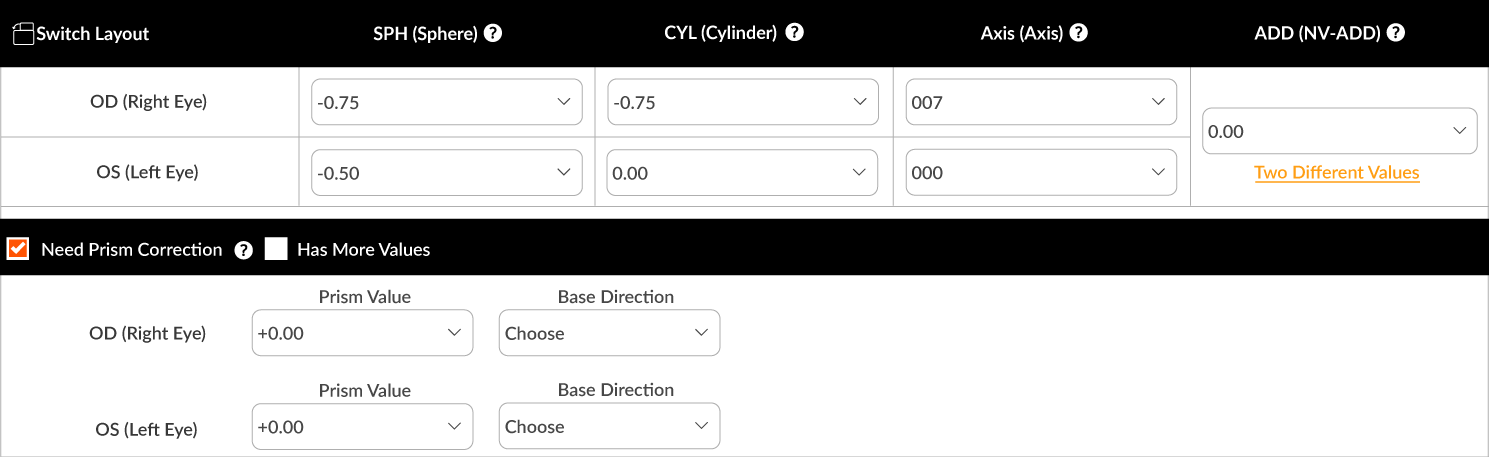Open the ADD value dropdown

point(1340,131)
